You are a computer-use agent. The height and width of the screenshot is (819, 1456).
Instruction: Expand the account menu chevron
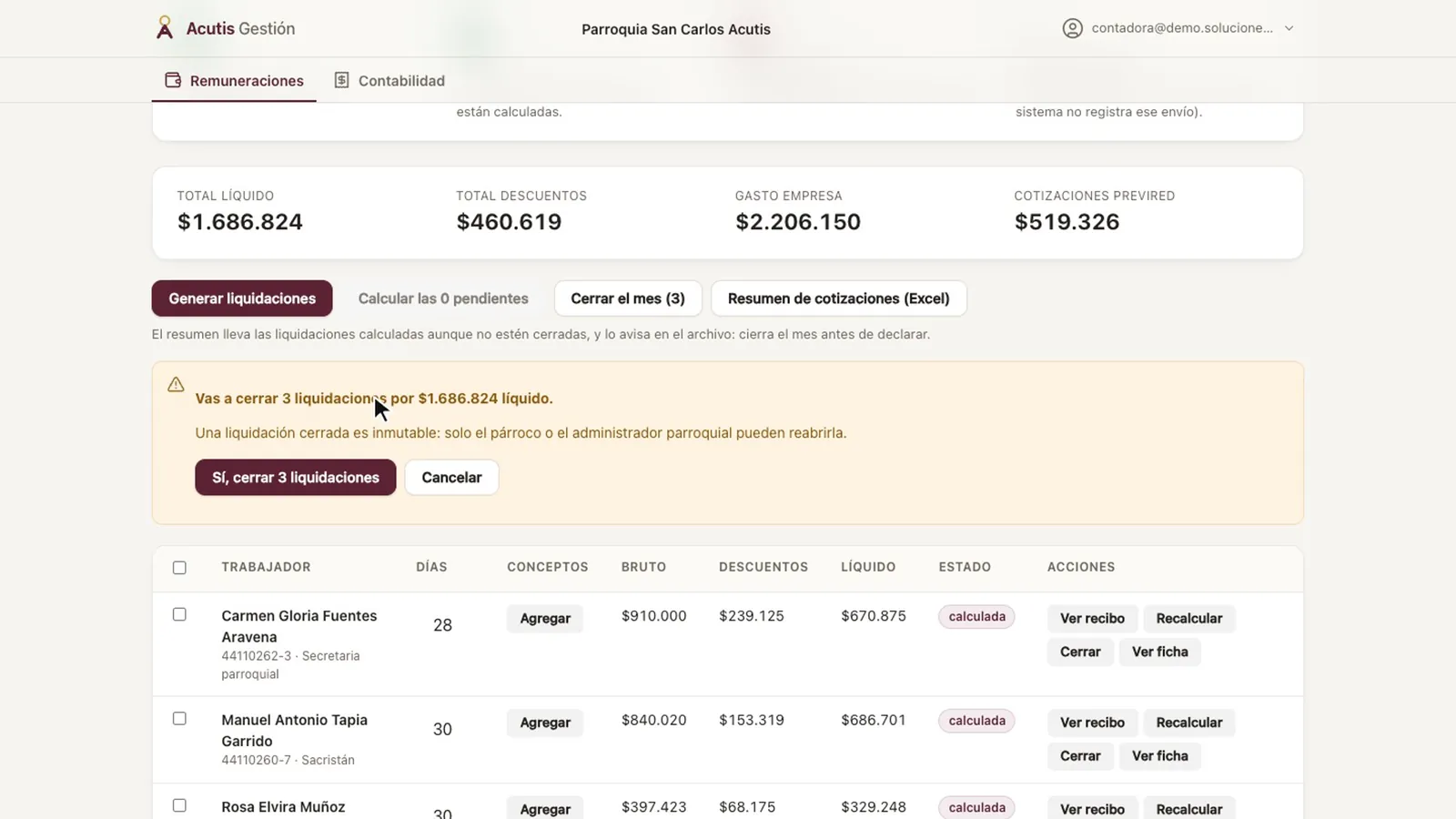(1289, 28)
